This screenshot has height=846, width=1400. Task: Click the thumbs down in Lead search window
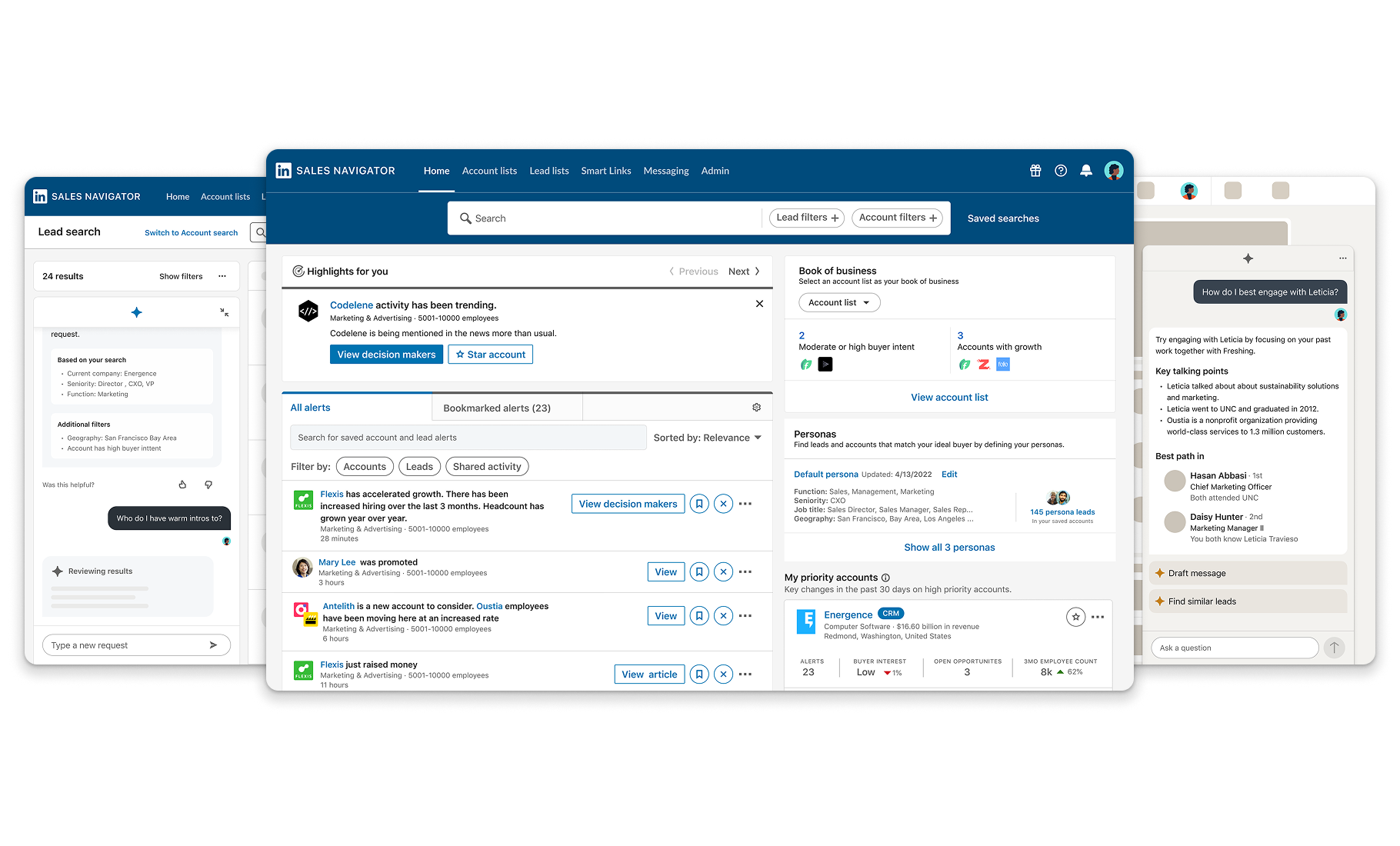(x=208, y=485)
